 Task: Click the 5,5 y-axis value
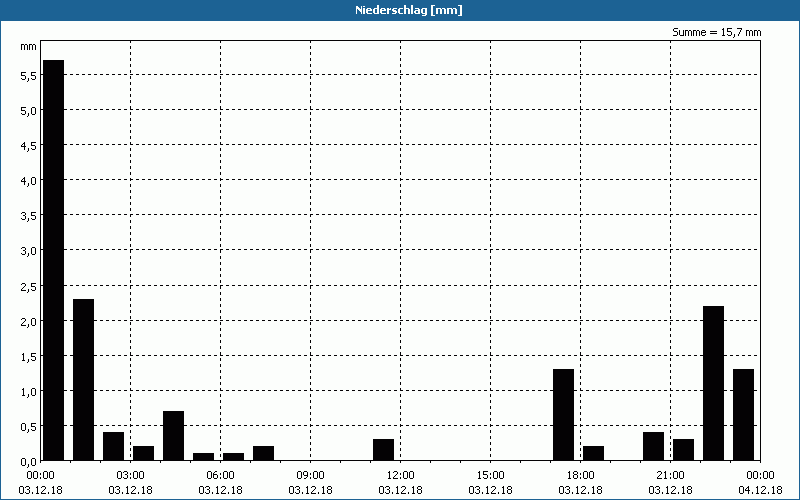click(28, 76)
